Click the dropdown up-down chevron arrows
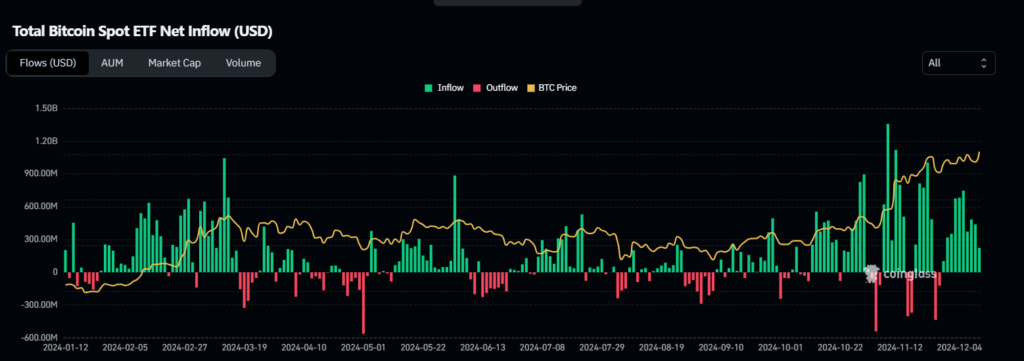Screen dimensions: 1024x361 984,63
